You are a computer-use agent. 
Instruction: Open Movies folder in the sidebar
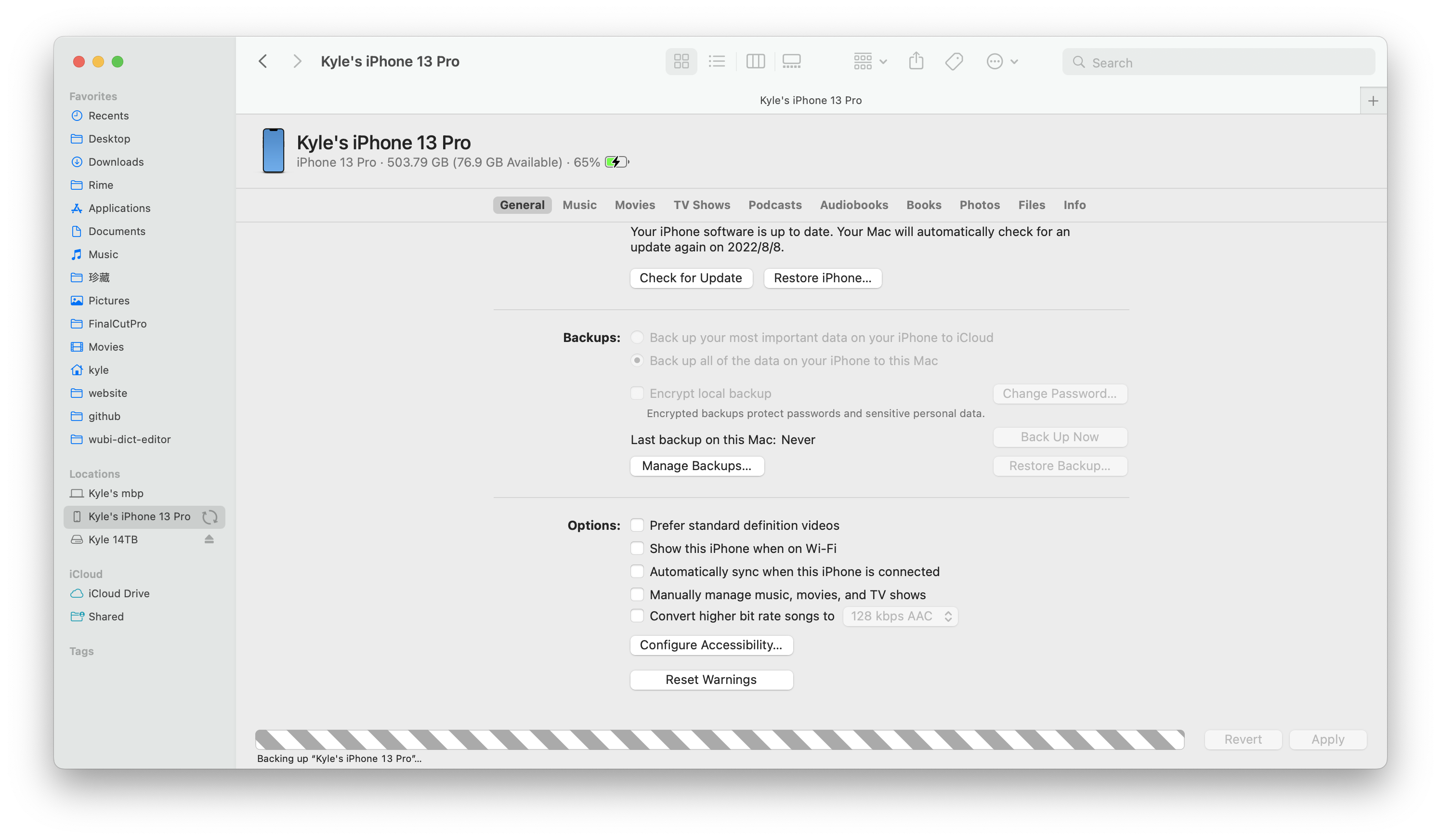(144, 346)
